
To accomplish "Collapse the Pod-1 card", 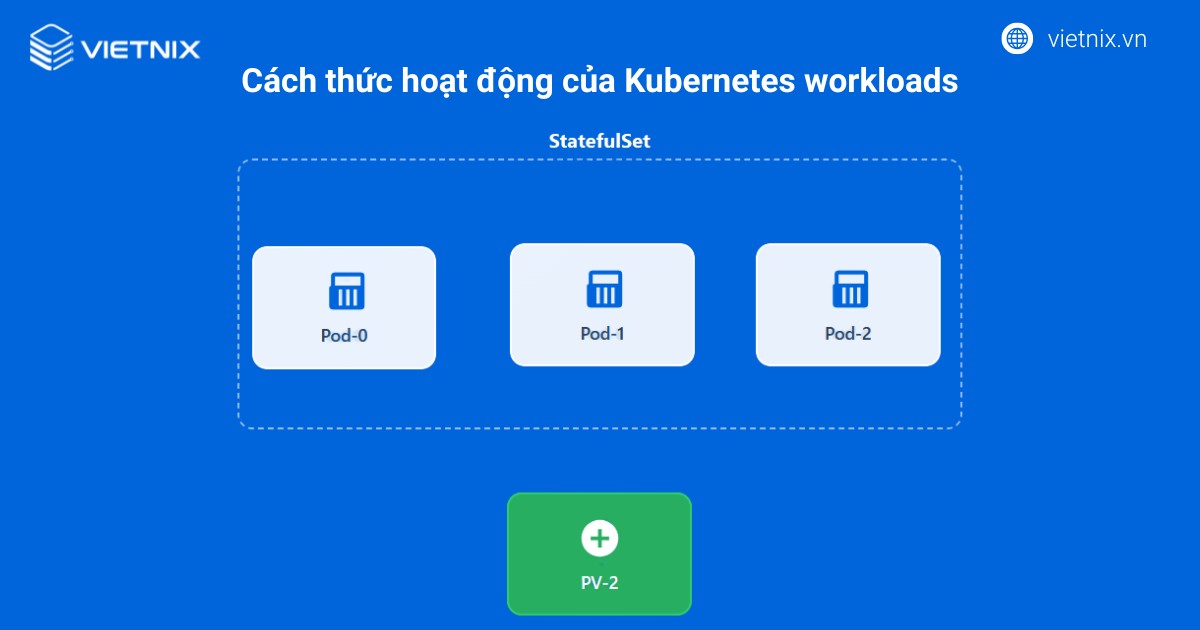I will [x=601, y=304].
